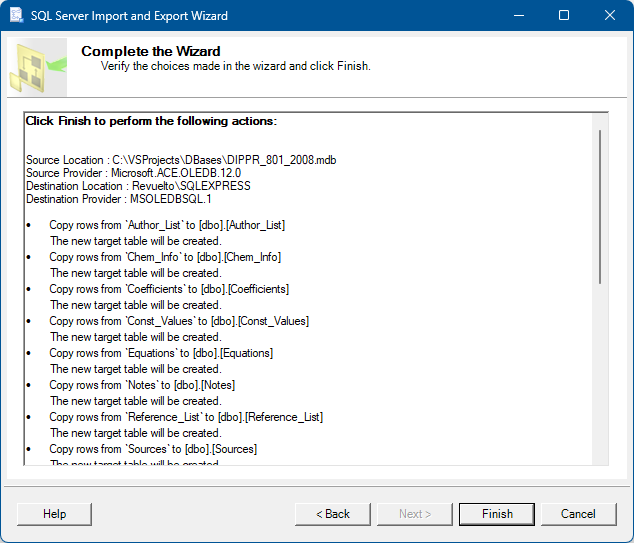Click the wizard icon in the title bar

[17, 15]
